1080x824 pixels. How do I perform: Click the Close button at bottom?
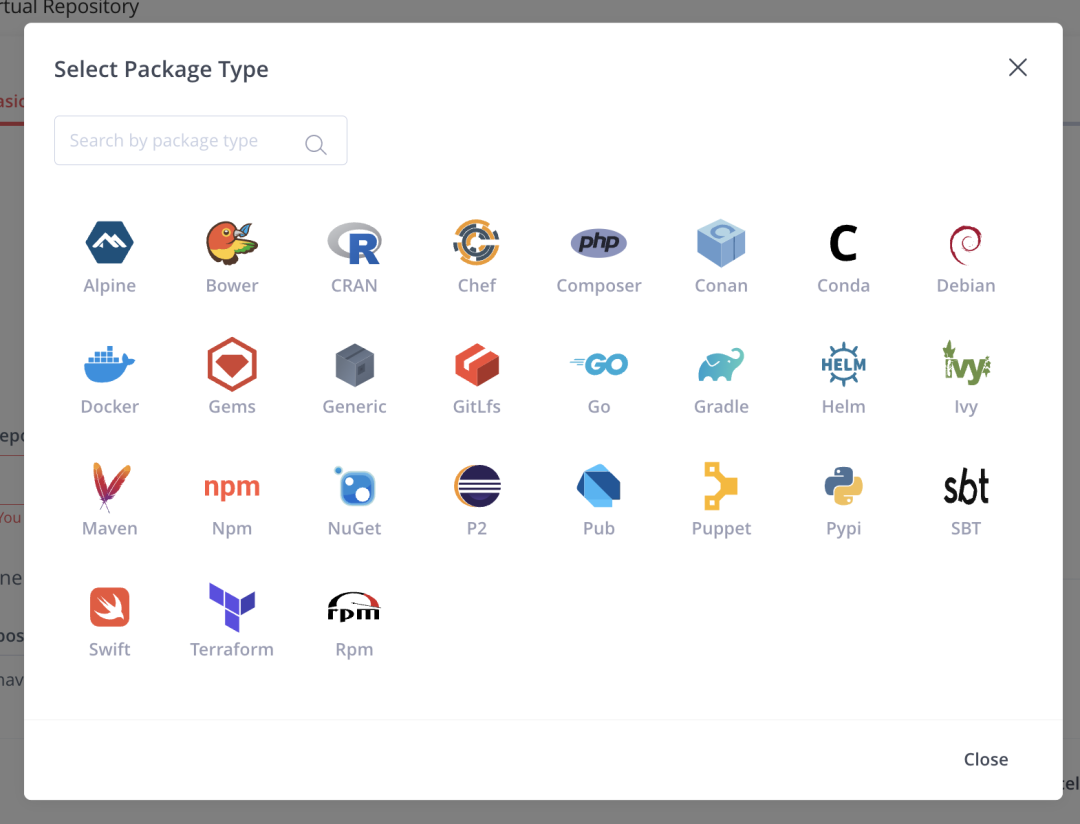(986, 759)
